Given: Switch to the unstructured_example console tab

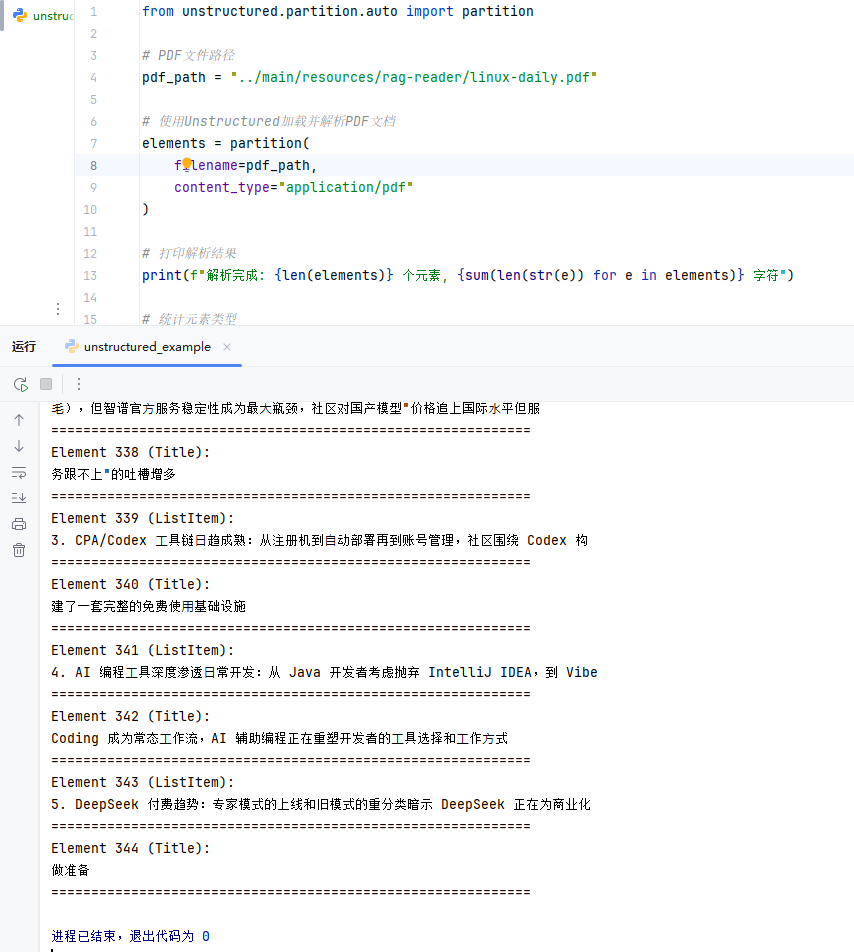Looking at the screenshot, I should [x=145, y=348].
